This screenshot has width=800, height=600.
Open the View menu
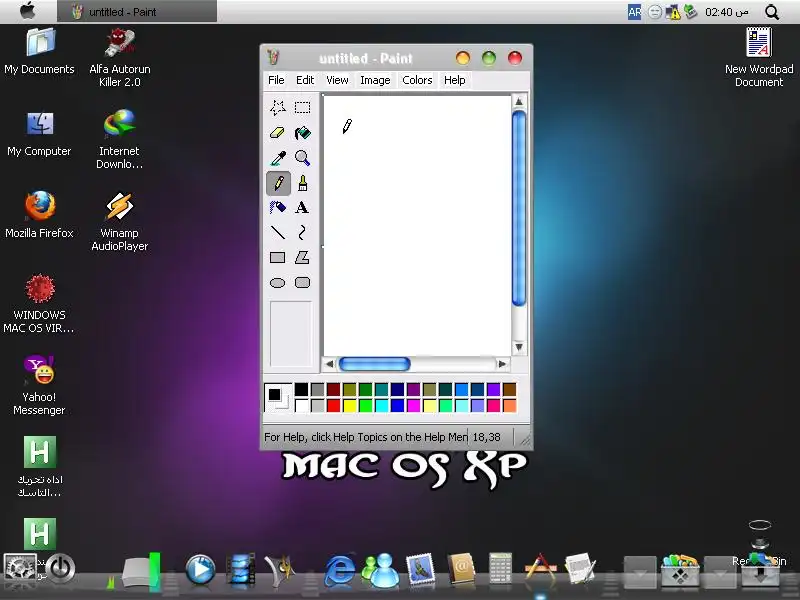[x=337, y=80]
